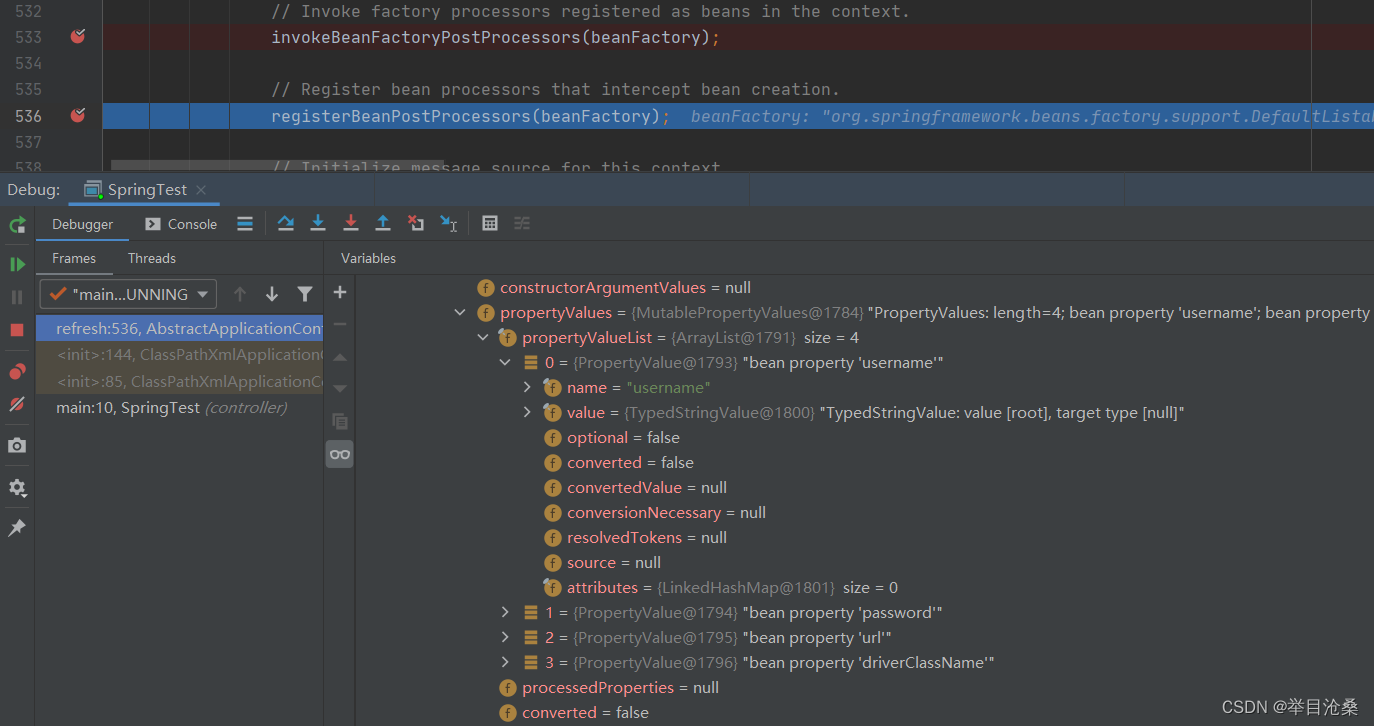
Task: Expand element 3 'driverClassName'
Action: point(506,662)
